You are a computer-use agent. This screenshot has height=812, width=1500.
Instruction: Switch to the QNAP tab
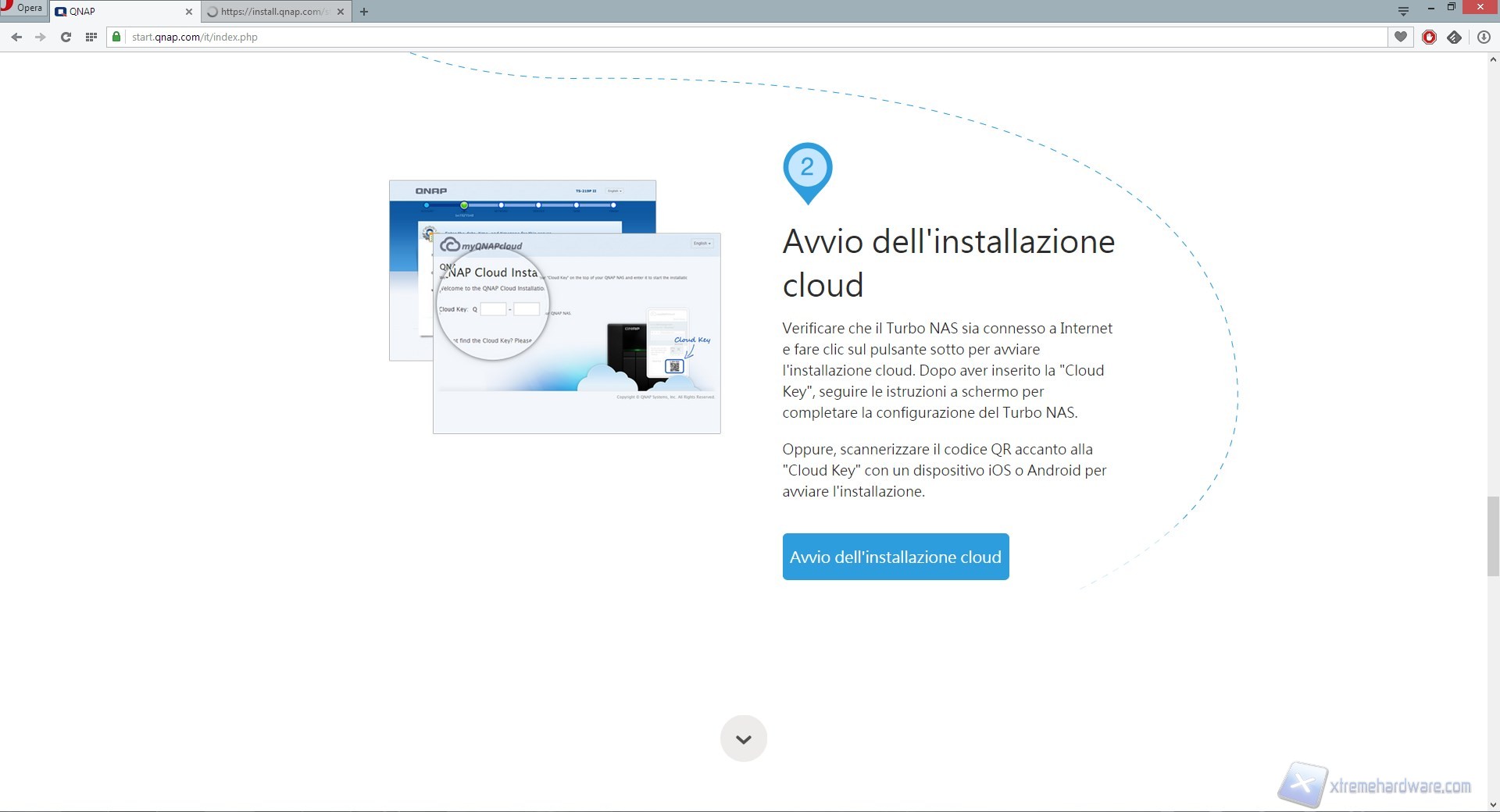pos(117,12)
